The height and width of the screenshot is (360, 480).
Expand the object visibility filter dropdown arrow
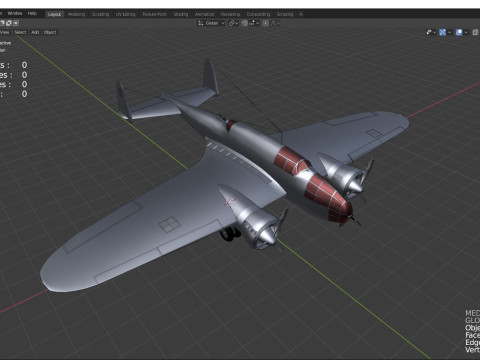click(434, 32)
